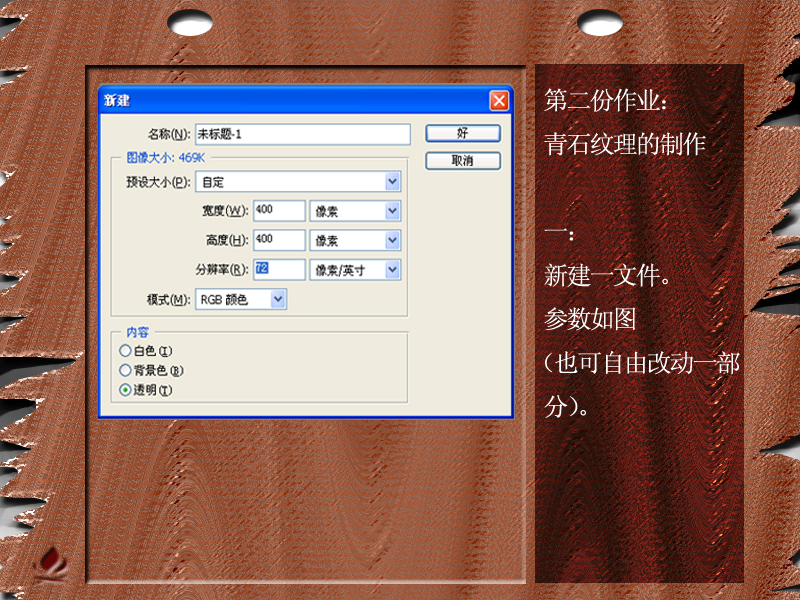
Task: Click the 宽度 width value field
Action: [x=279, y=210]
